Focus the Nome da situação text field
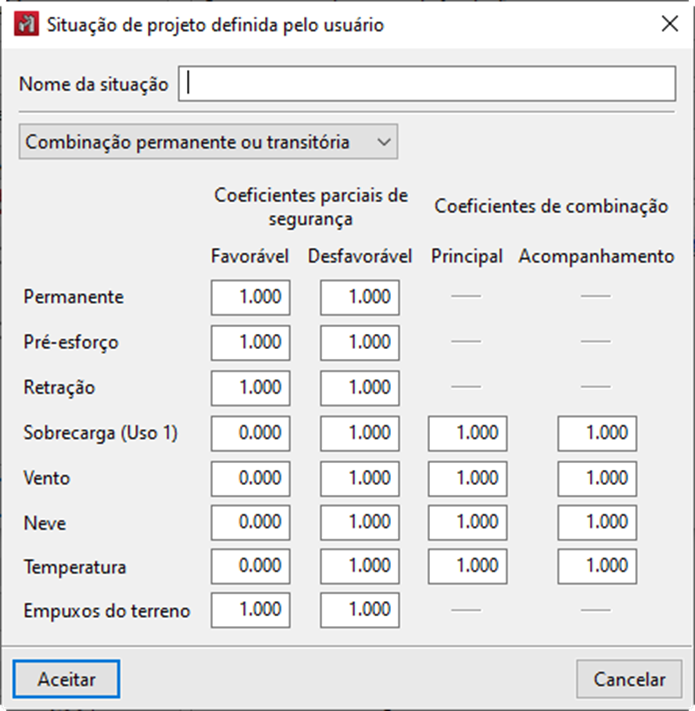695x711 pixels. coord(427,84)
